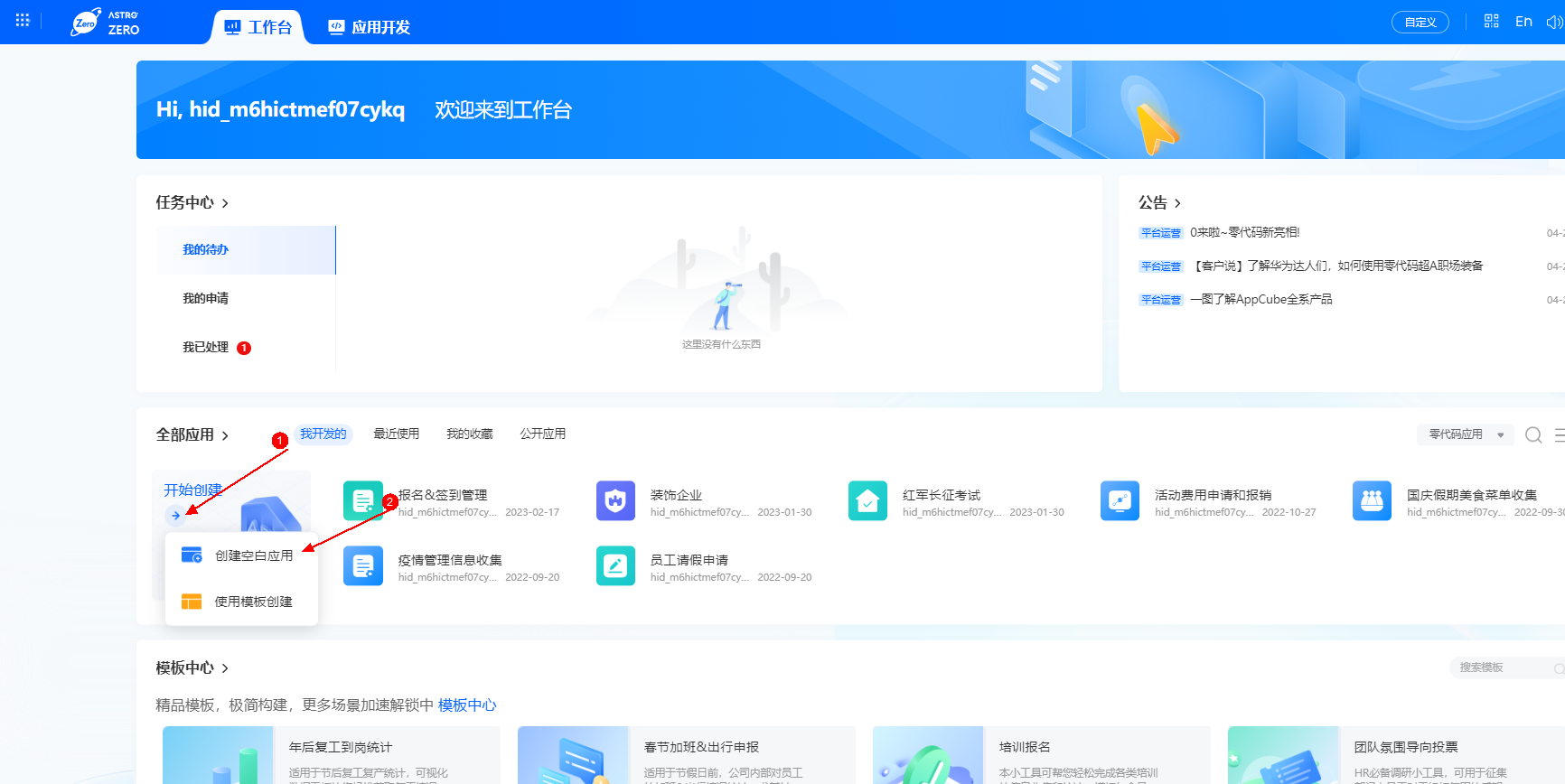
Task: Click the 装饰企业 app name
Action: pyautogui.click(x=676, y=495)
